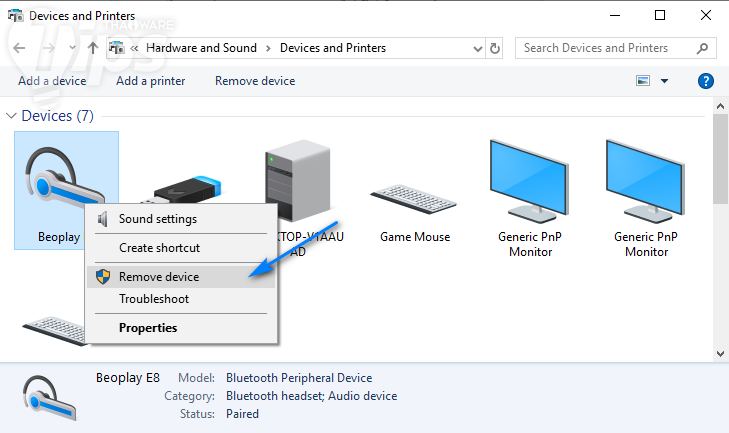Open the view options dropdown arrow
The height and width of the screenshot is (433, 729).
[x=665, y=81]
